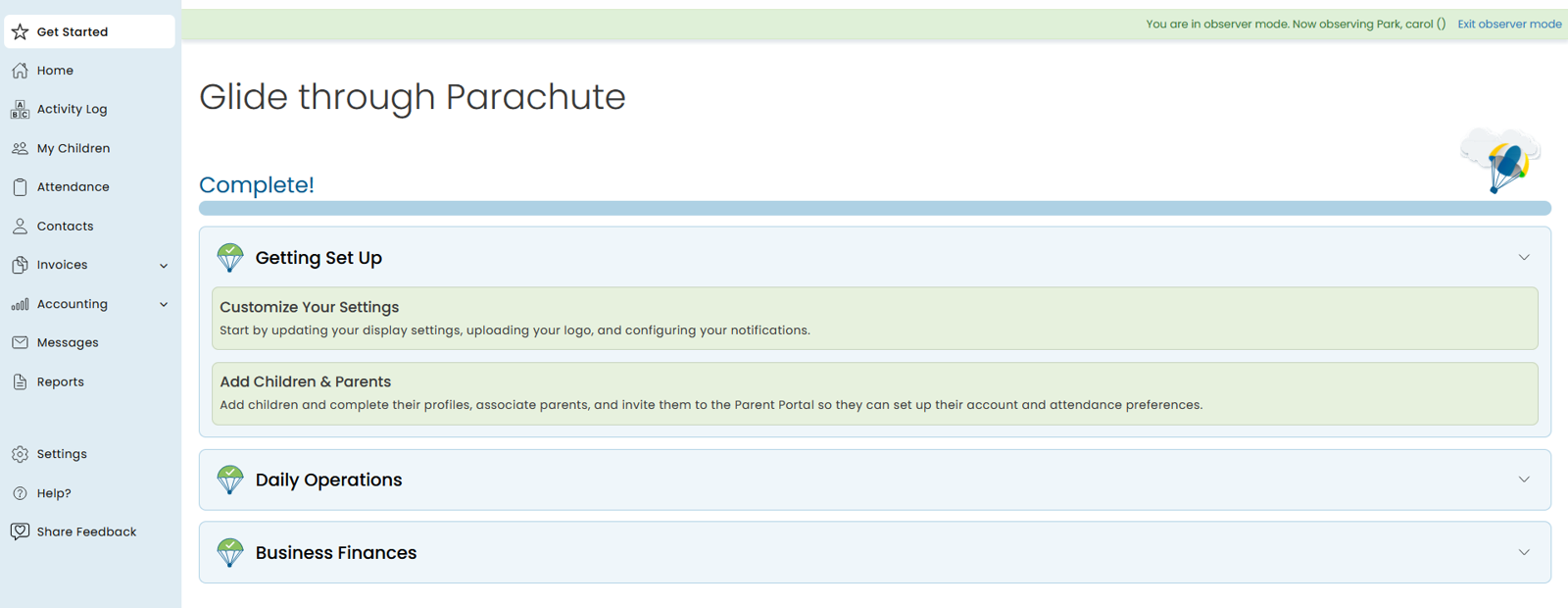Click the Business Finances heading
This screenshot has width=1568, height=608.
pos(336,553)
